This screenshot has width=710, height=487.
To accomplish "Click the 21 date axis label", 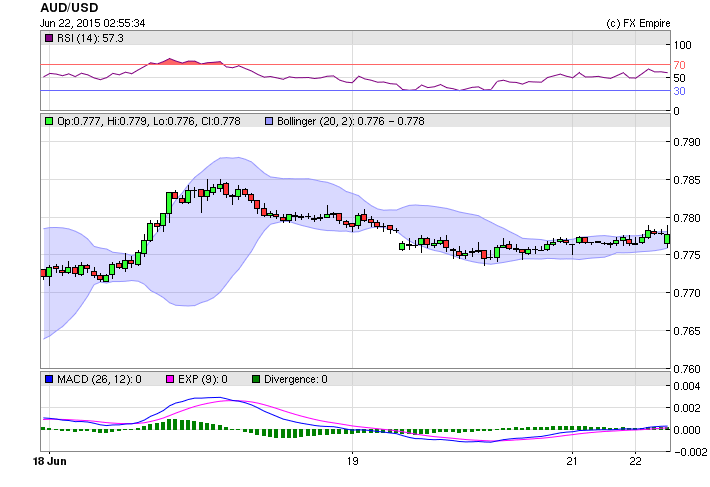I will pyautogui.click(x=572, y=461).
